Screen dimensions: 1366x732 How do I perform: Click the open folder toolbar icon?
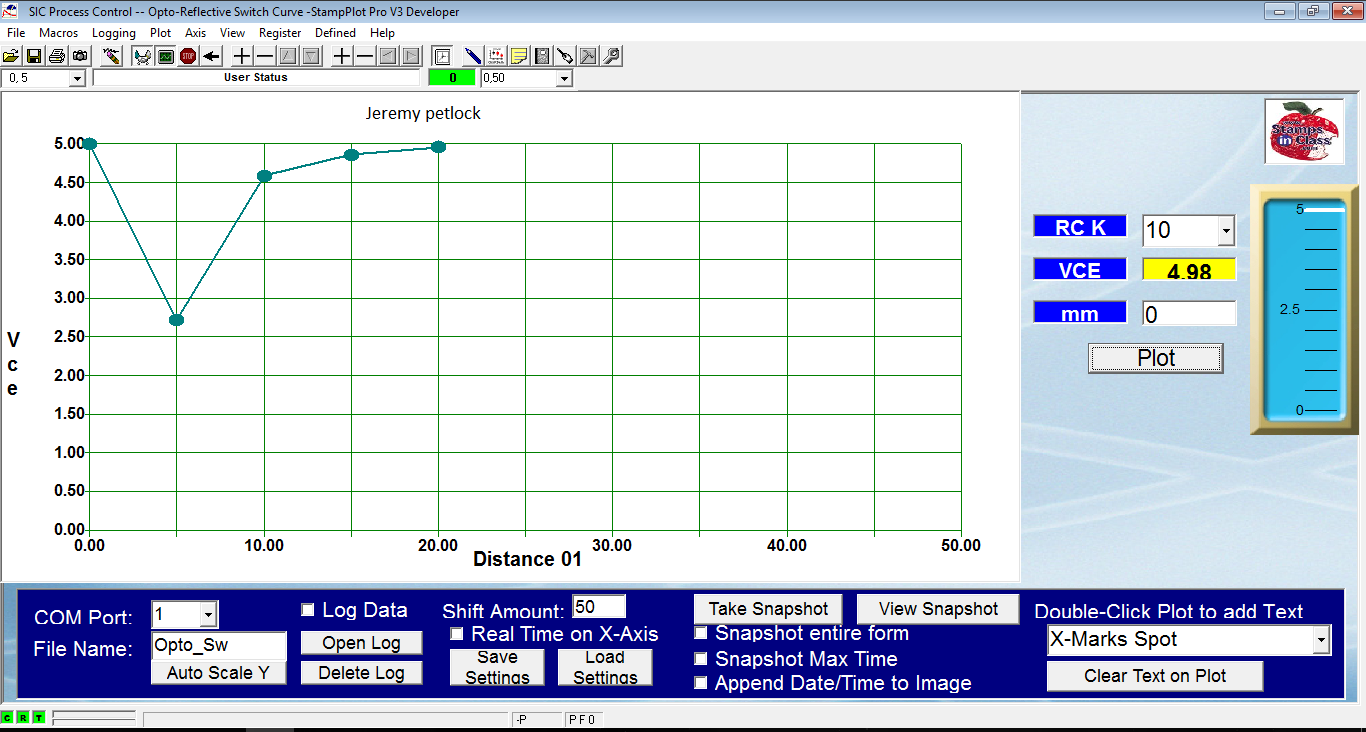(10, 56)
